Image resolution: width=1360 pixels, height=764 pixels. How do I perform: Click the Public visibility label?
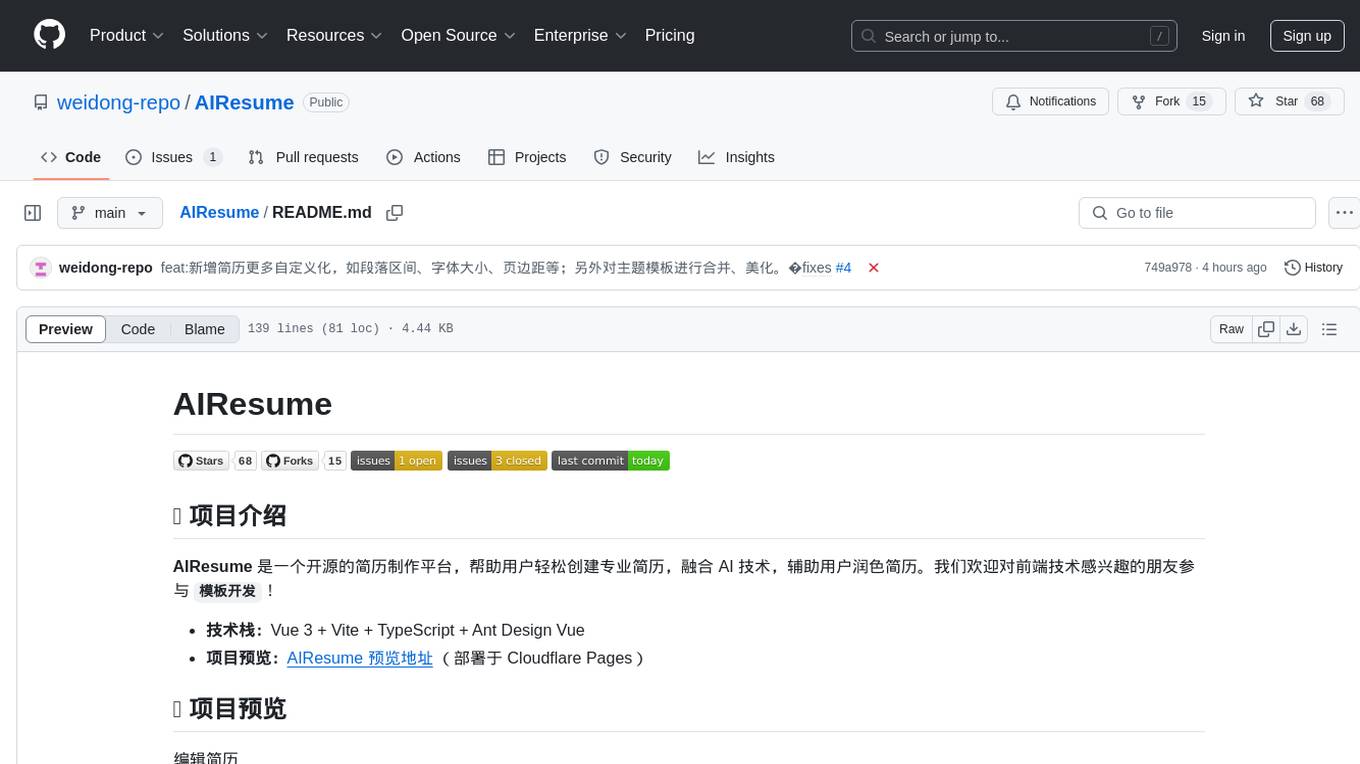point(326,102)
